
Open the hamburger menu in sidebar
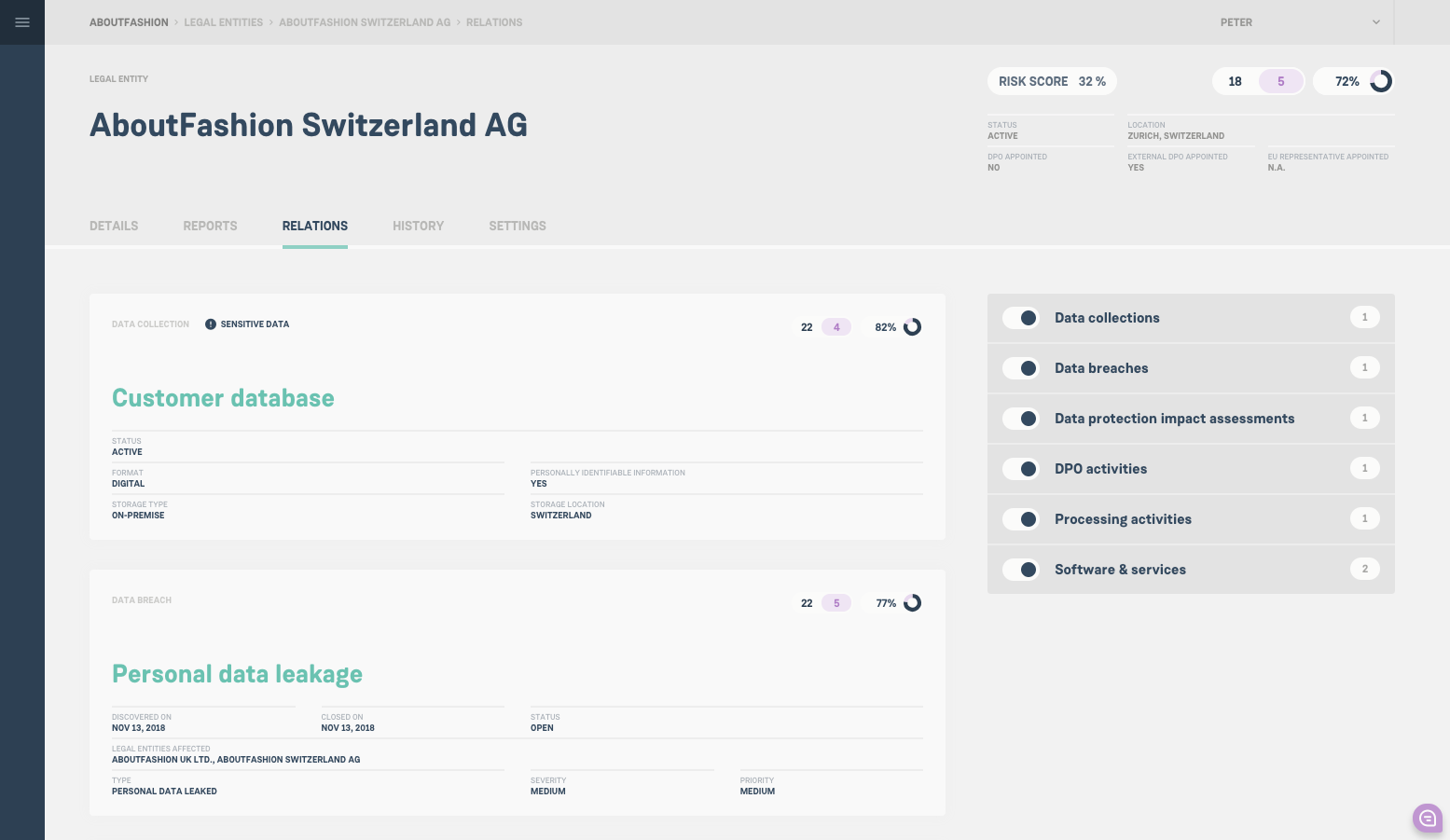pyautogui.click(x=22, y=22)
